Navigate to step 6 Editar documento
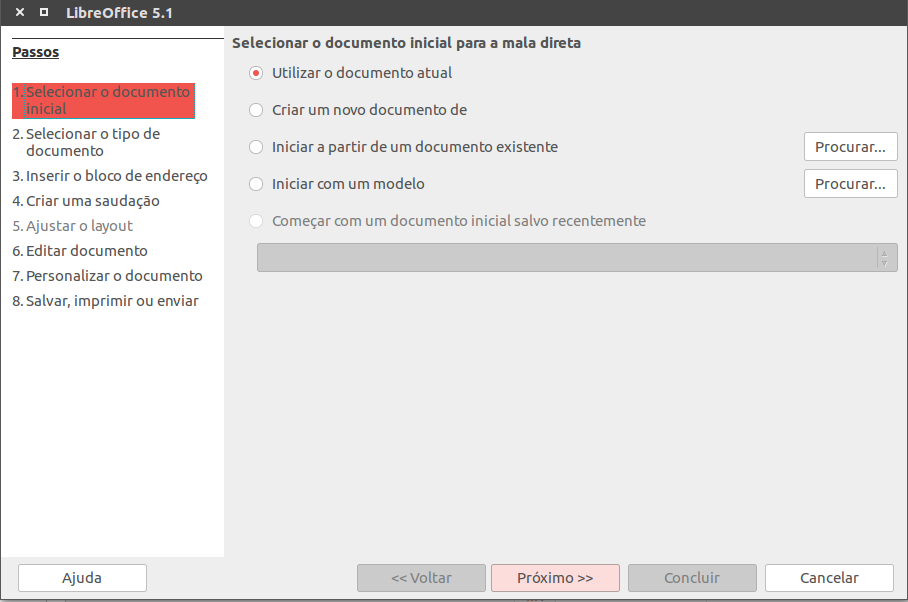 tap(80, 251)
